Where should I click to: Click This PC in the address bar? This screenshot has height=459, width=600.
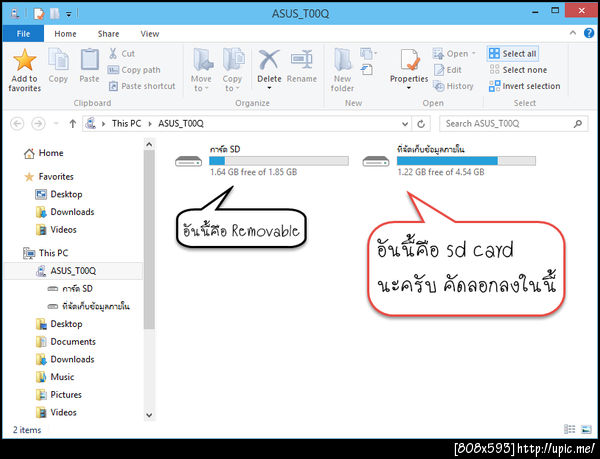tap(126, 124)
